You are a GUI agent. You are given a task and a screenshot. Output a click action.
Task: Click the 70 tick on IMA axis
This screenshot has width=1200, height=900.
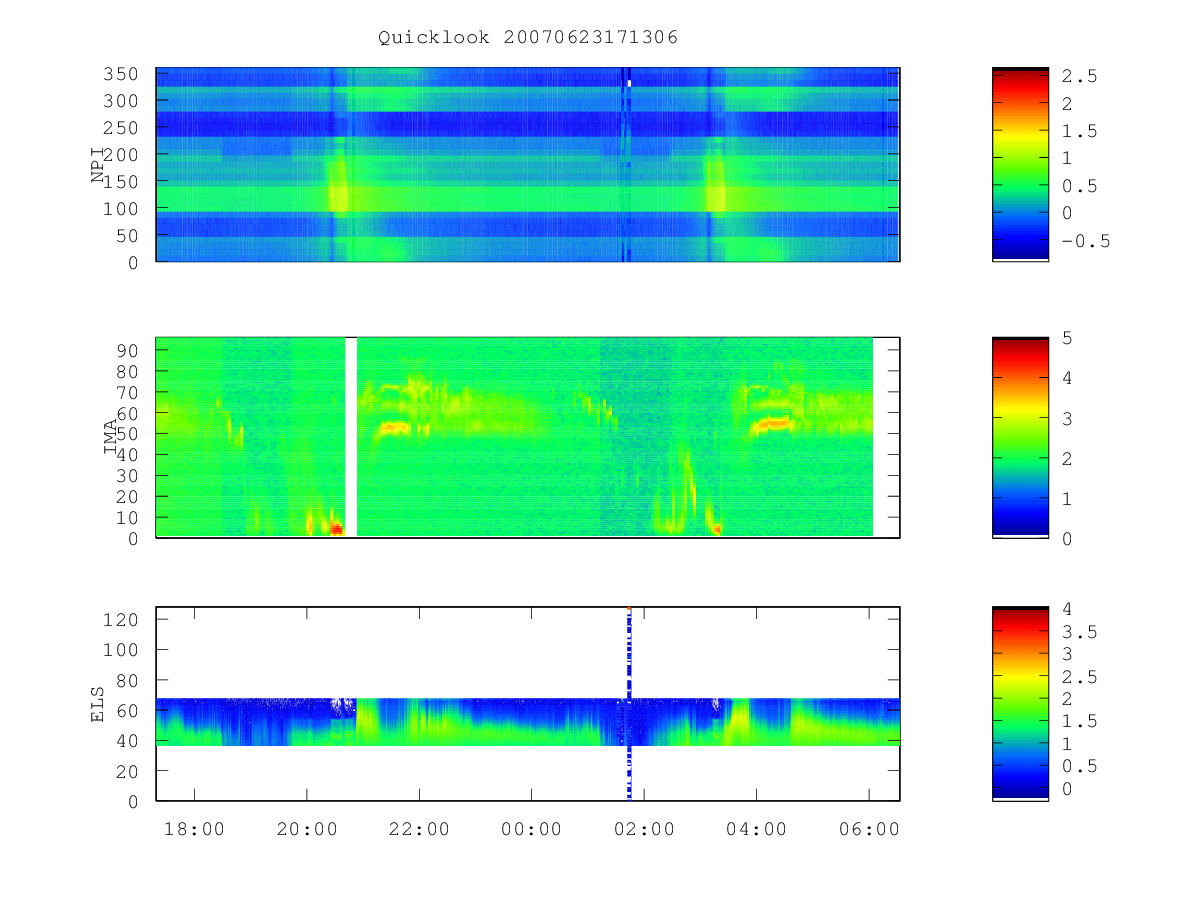click(128, 392)
